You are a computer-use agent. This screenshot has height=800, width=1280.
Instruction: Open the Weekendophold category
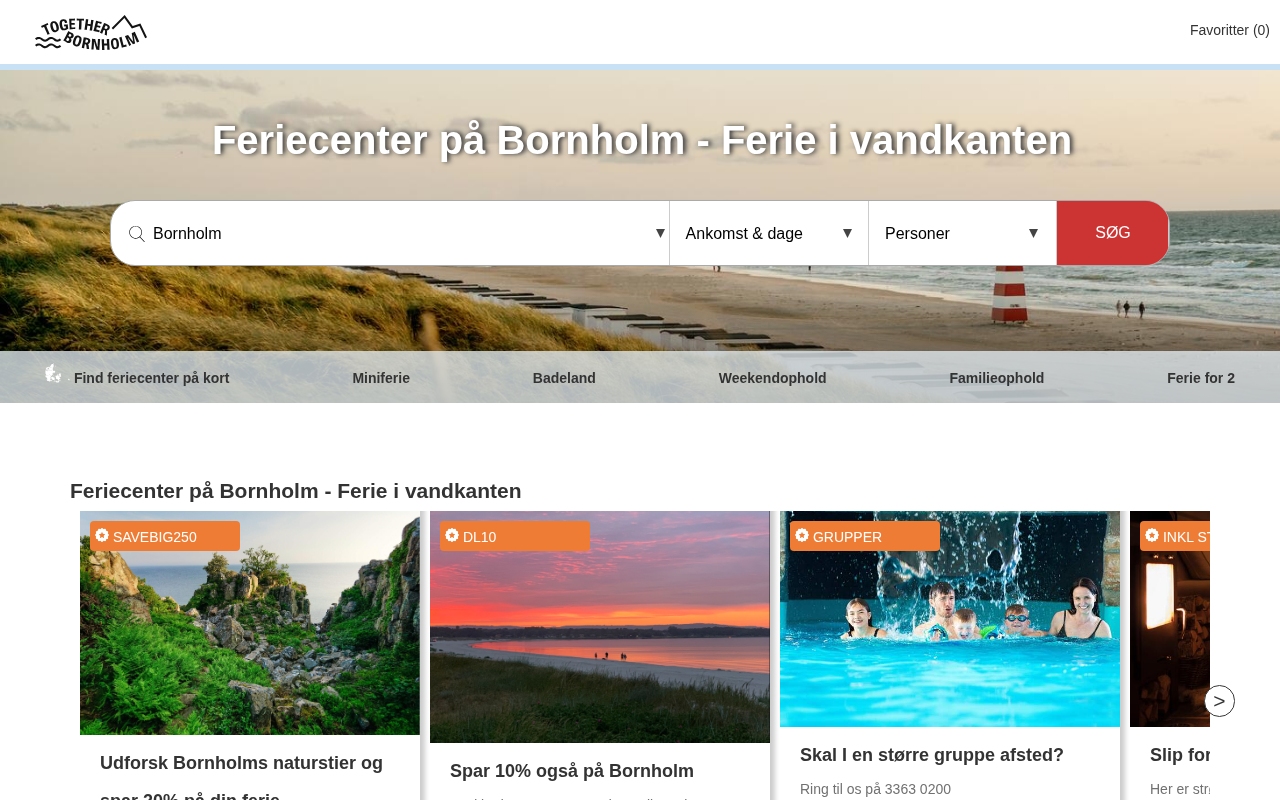point(772,378)
